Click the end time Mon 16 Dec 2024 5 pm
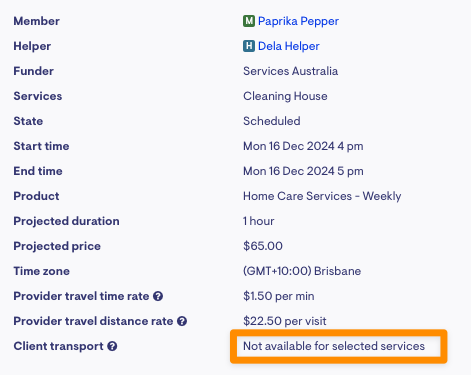The image size is (471, 375). [303, 171]
